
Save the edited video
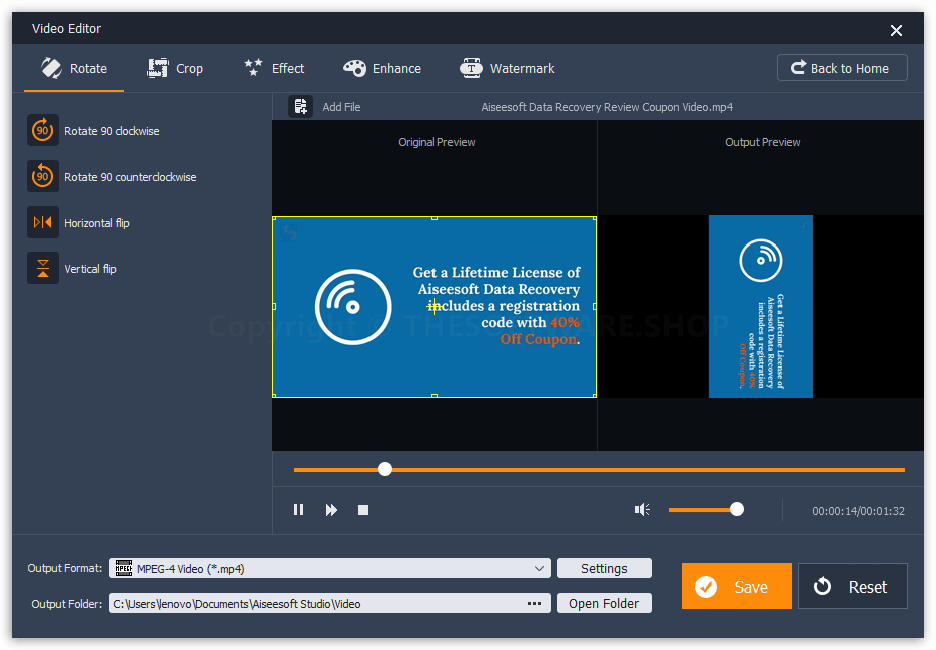[x=737, y=586]
